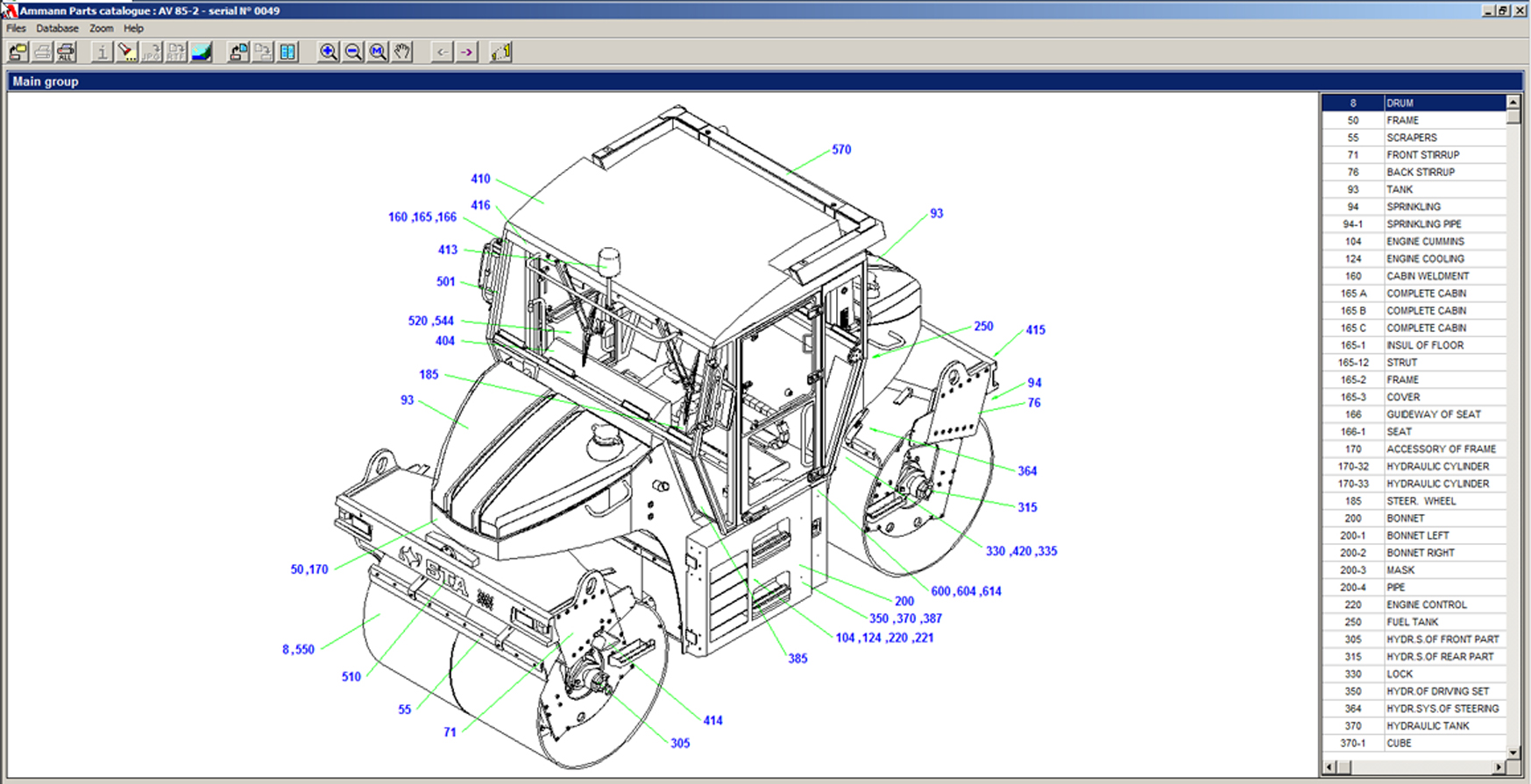The width and height of the screenshot is (1531, 784).
Task: Select the hand pan tool
Action: coord(402,53)
